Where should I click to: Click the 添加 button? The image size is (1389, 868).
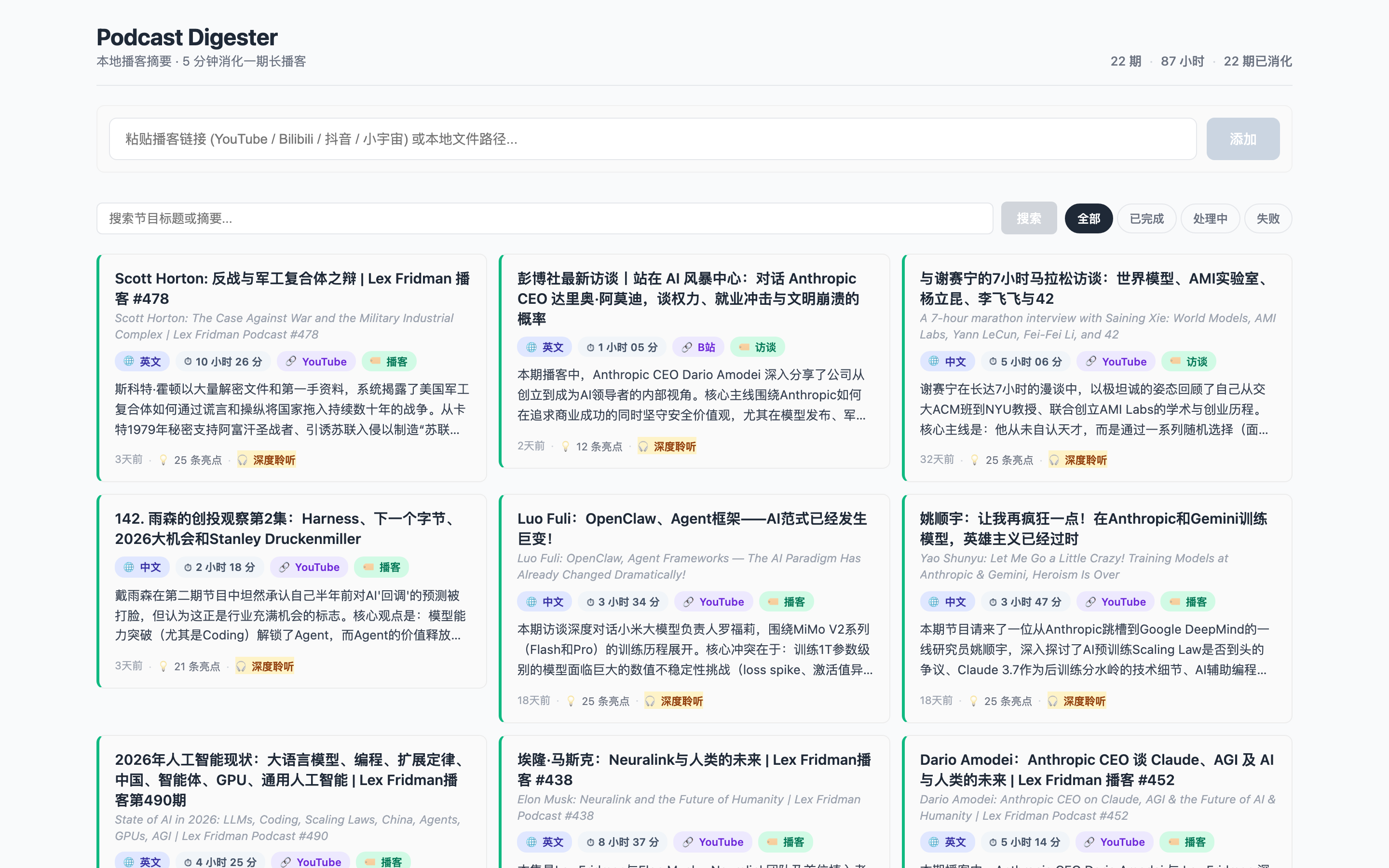coord(1243,139)
